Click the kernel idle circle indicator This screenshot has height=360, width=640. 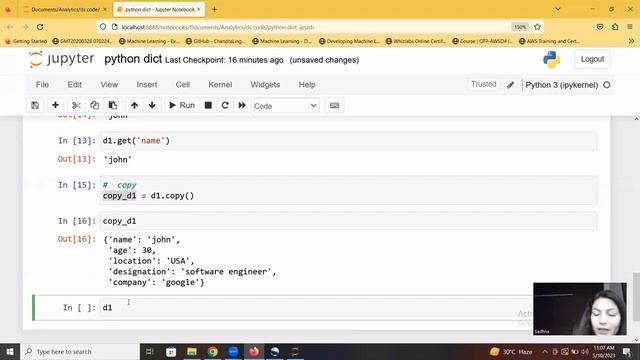(x=607, y=85)
